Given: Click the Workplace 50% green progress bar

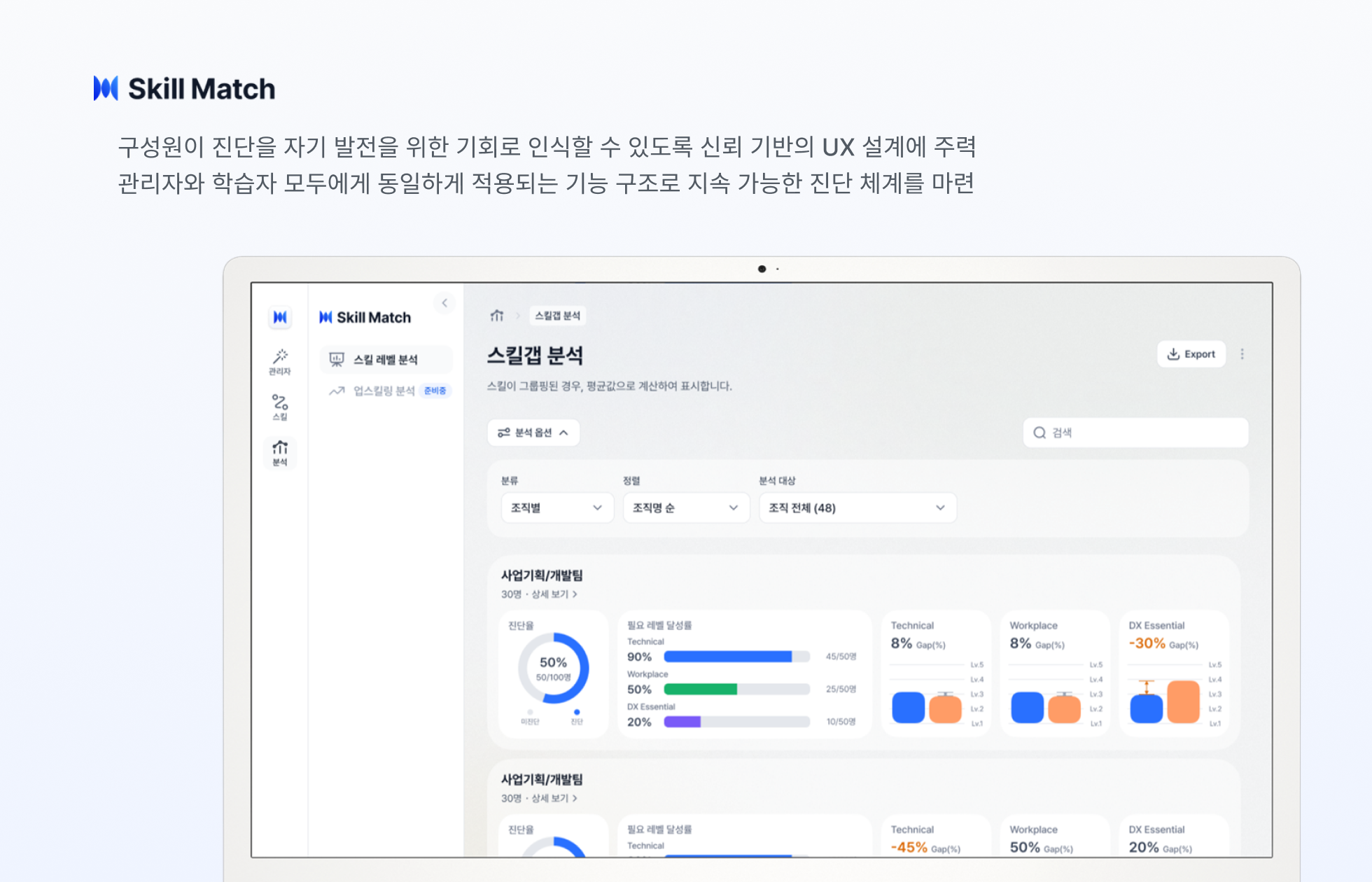Looking at the screenshot, I should [x=736, y=689].
